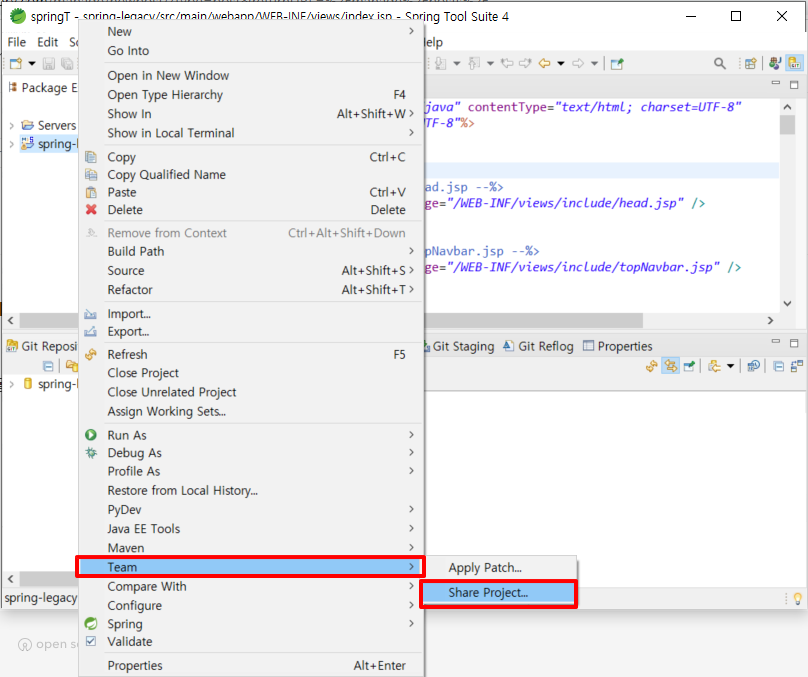Click the editor horizontal scroll right arrow
This screenshot has width=808, height=677.
pyautogui.click(x=770, y=320)
